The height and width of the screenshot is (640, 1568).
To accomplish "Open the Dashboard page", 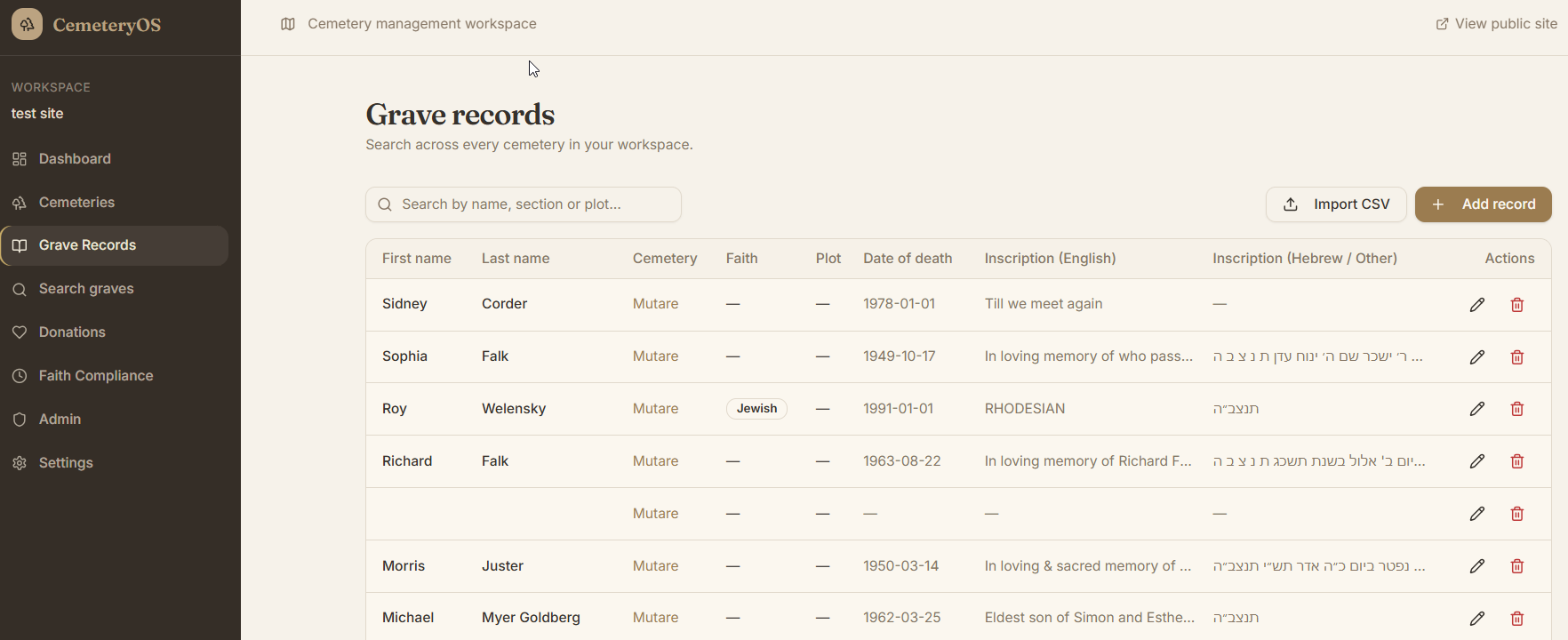I will coord(115,159).
